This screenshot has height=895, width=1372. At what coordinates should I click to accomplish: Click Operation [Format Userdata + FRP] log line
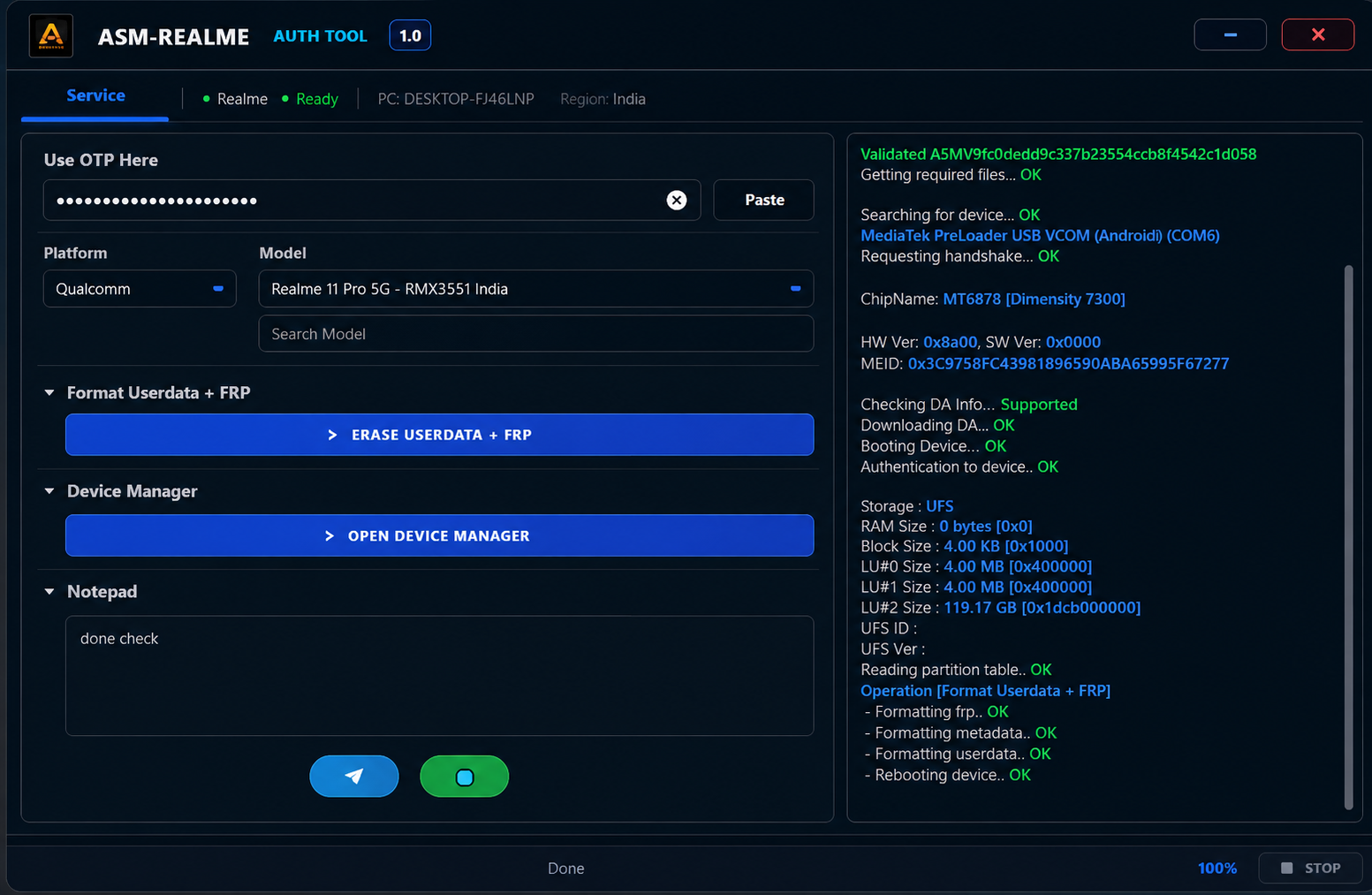pos(985,691)
